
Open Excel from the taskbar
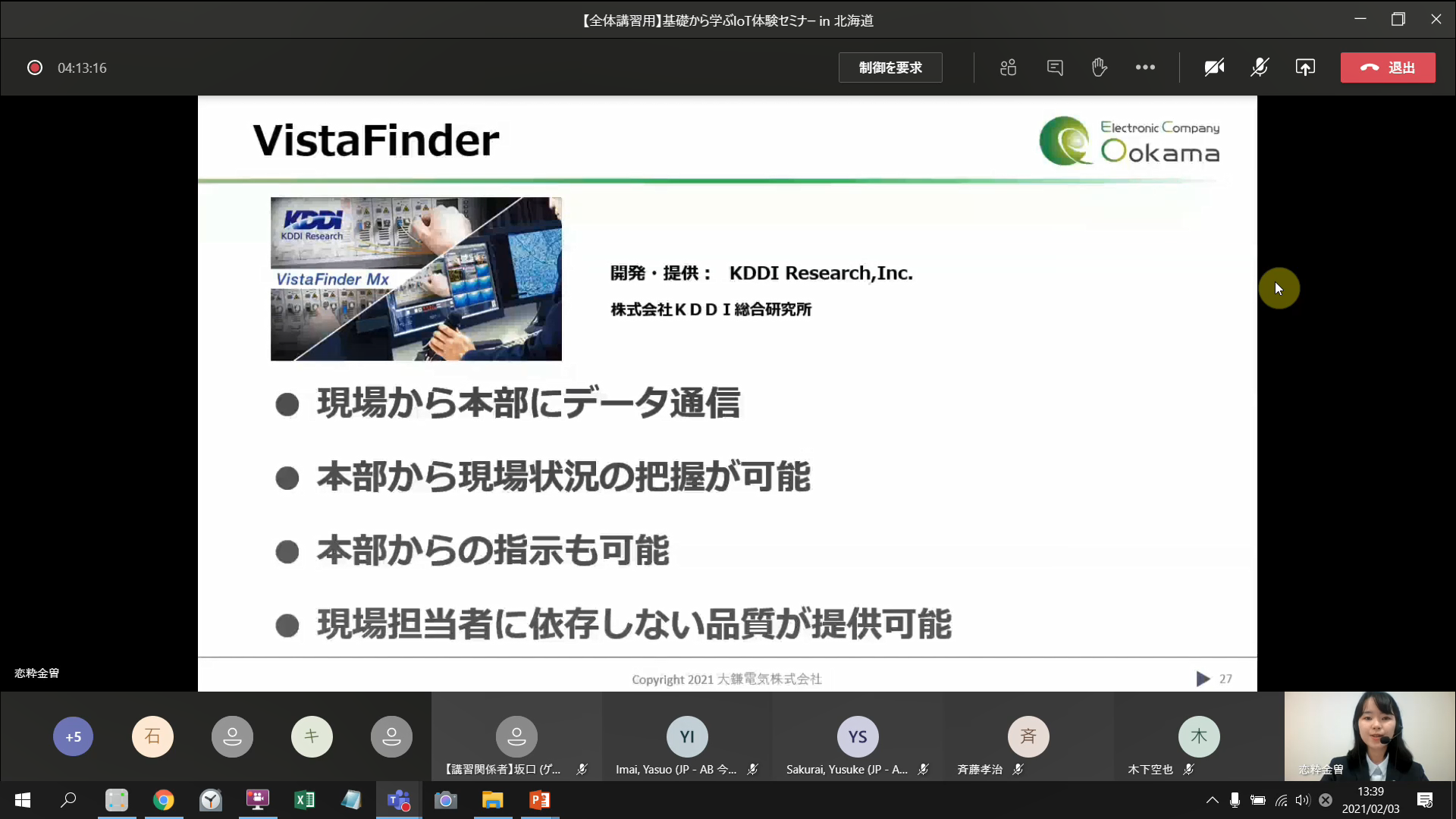pos(305,800)
